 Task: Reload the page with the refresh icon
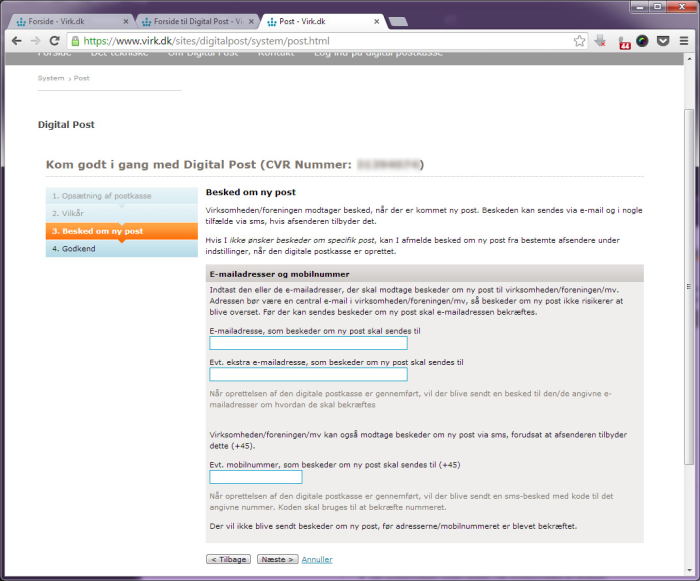[x=54, y=41]
